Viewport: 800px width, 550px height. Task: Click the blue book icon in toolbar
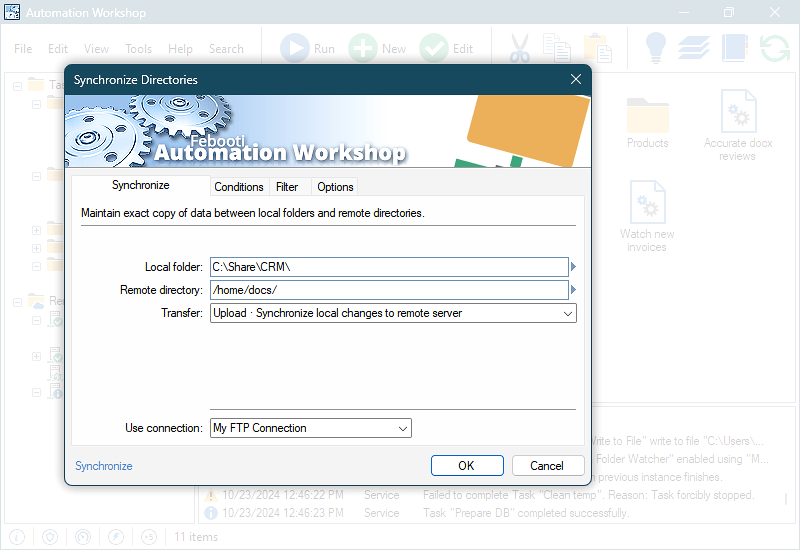click(735, 47)
